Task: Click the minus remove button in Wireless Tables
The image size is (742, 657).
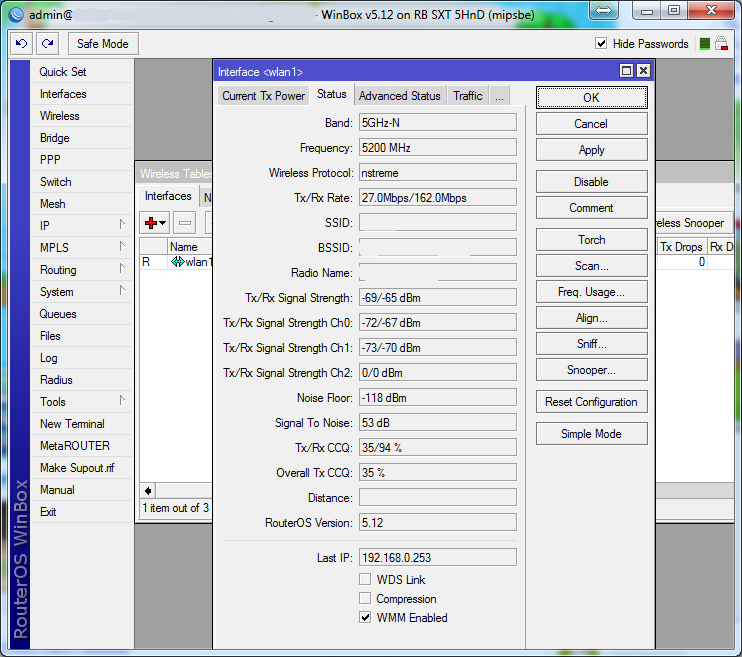Action: pos(185,222)
